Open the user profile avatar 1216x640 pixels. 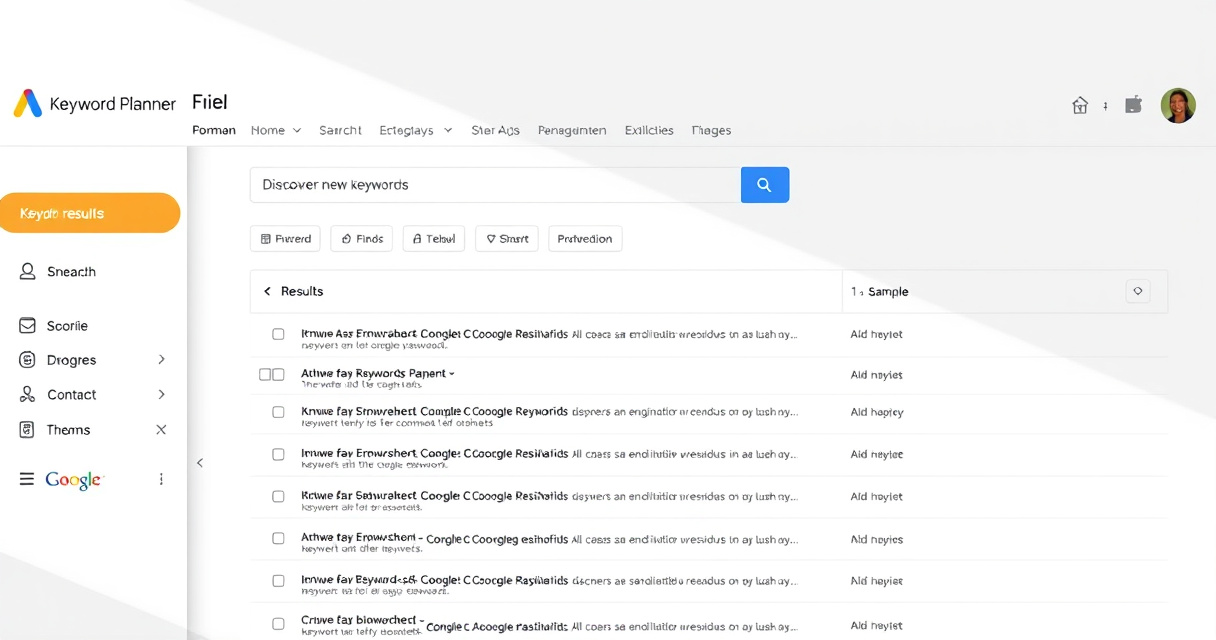point(1178,105)
